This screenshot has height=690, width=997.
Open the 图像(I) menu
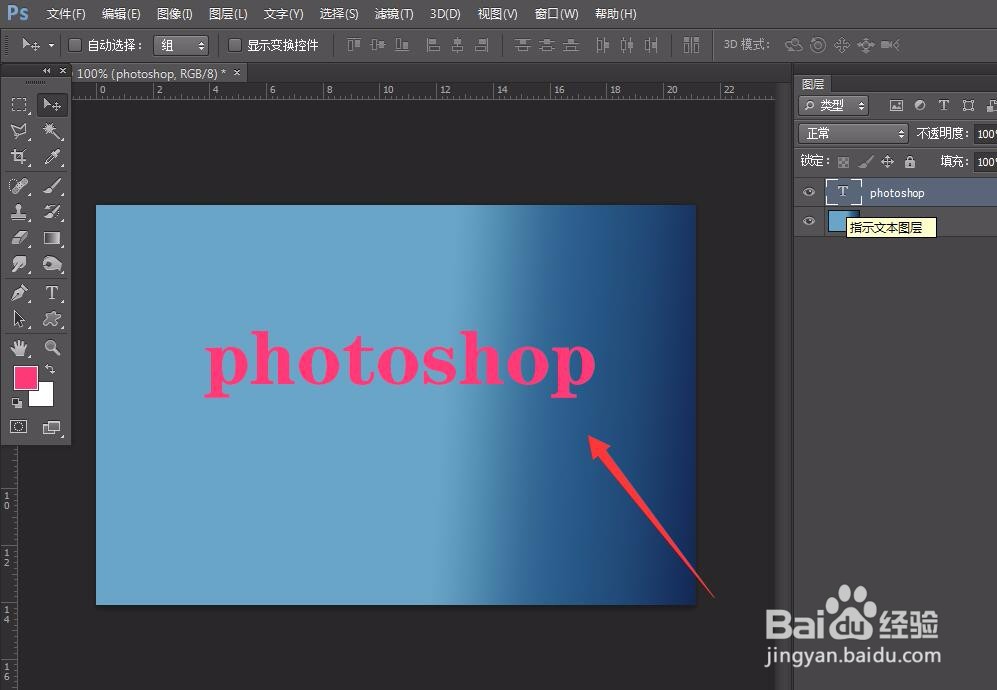[x=174, y=13]
